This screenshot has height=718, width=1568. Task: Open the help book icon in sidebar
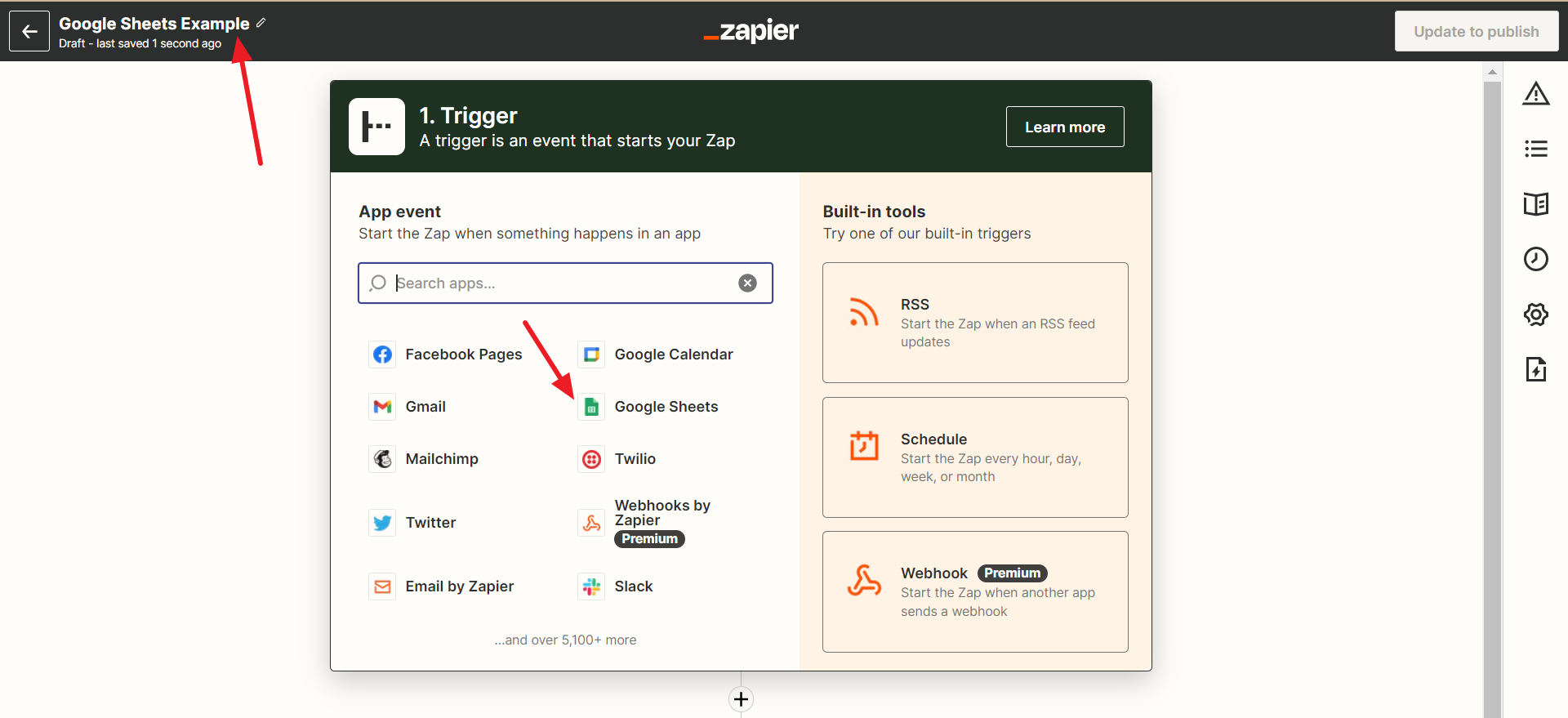tap(1535, 203)
